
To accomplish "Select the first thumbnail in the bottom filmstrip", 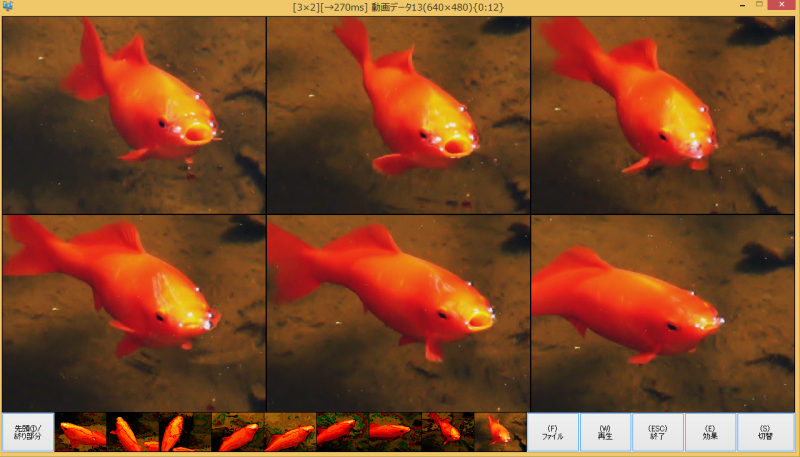I will pyautogui.click(x=81, y=432).
